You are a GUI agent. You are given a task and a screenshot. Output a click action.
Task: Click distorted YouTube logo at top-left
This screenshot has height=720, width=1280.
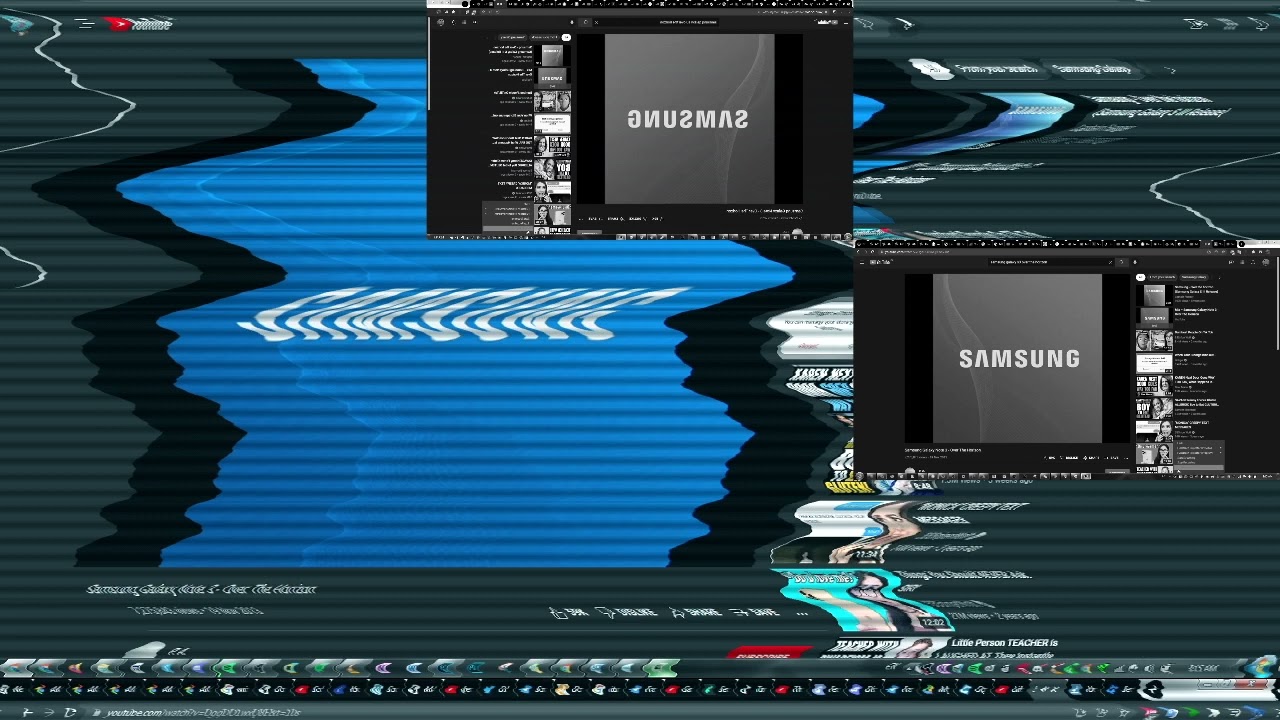point(140,24)
